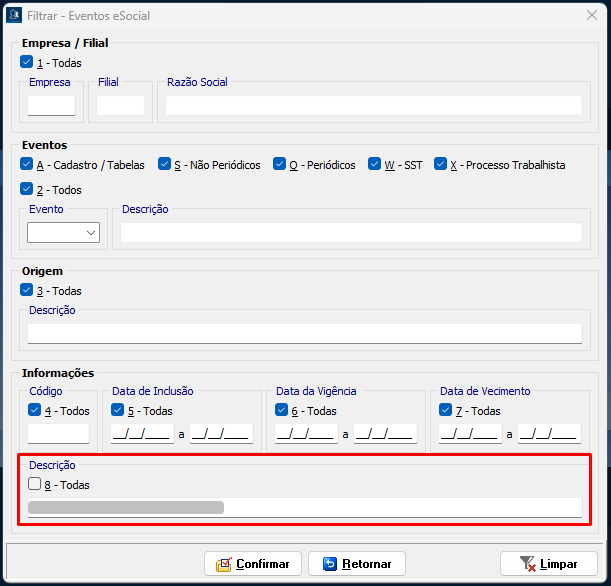The image size is (611, 586).
Task: Click the Empresa input field
Action: 51,105
